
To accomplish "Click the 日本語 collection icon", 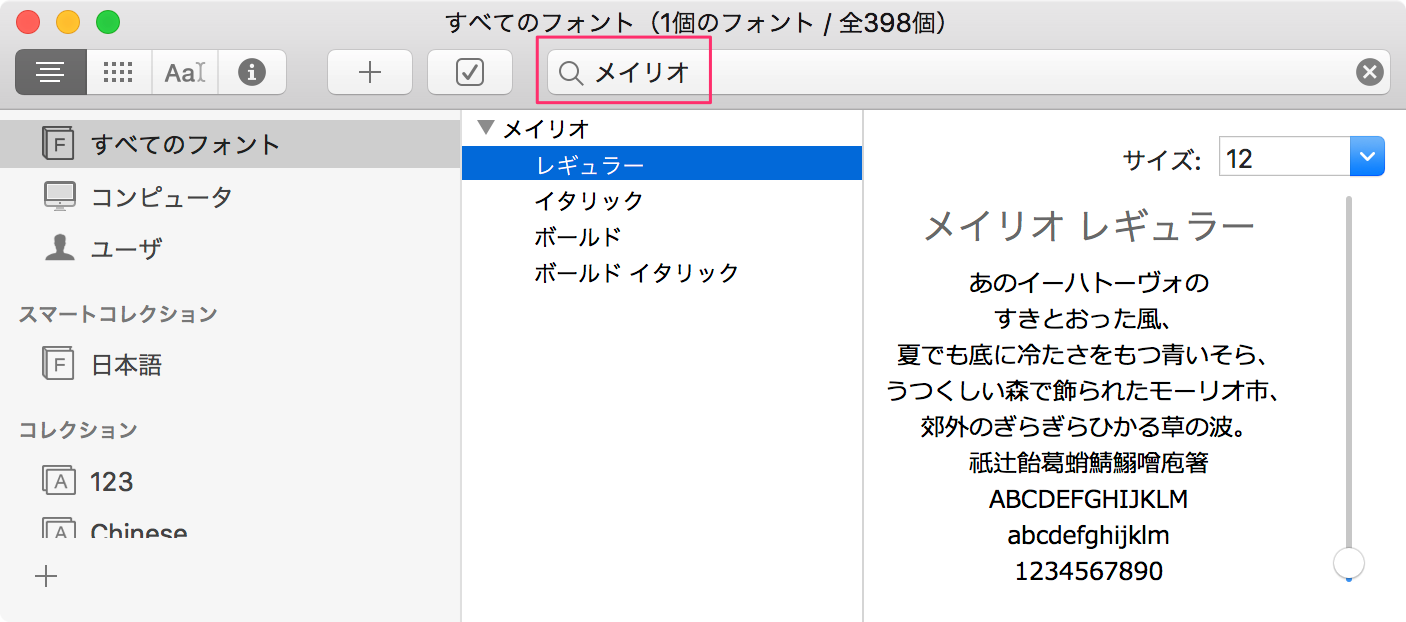I will (59, 365).
